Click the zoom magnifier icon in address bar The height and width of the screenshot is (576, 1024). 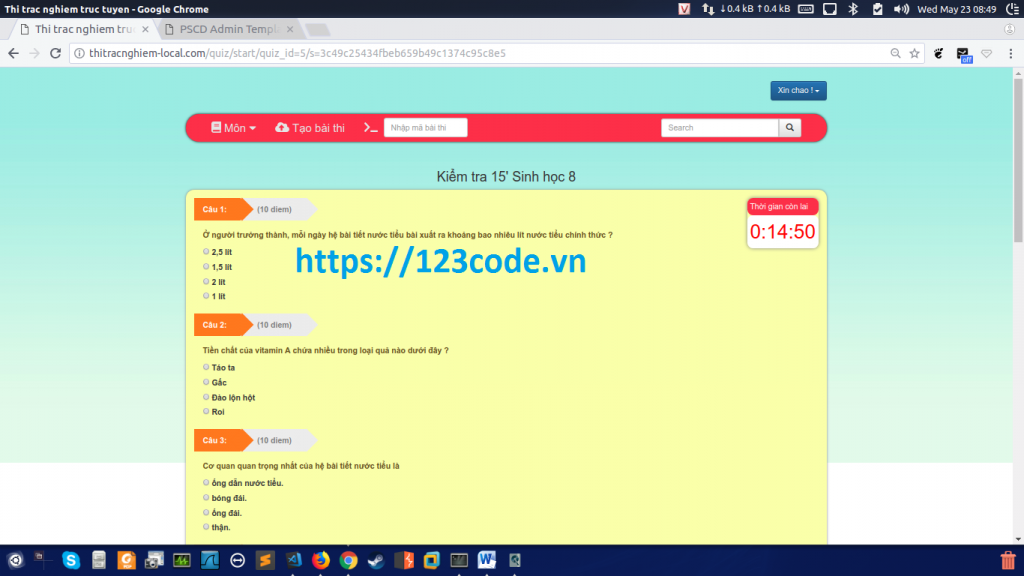pos(895,54)
